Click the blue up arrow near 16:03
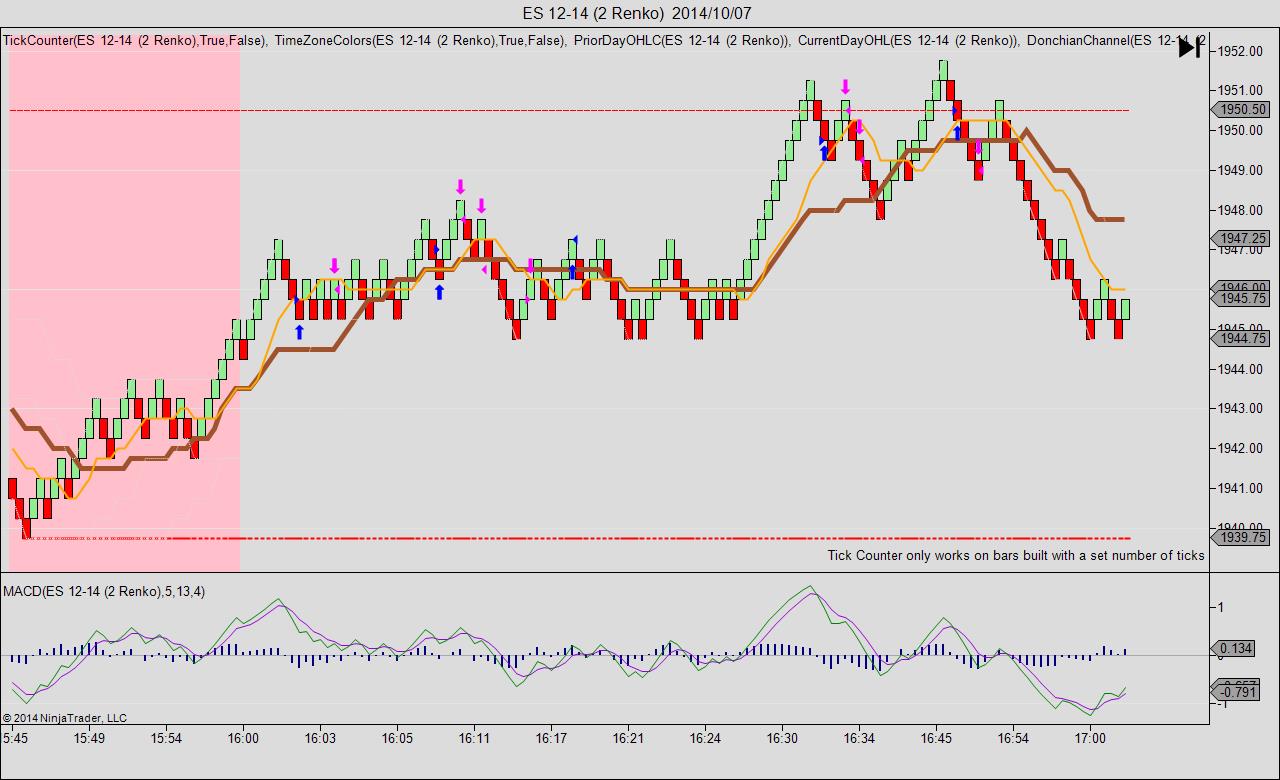Screen dimensions: 1280x780 coord(299,332)
